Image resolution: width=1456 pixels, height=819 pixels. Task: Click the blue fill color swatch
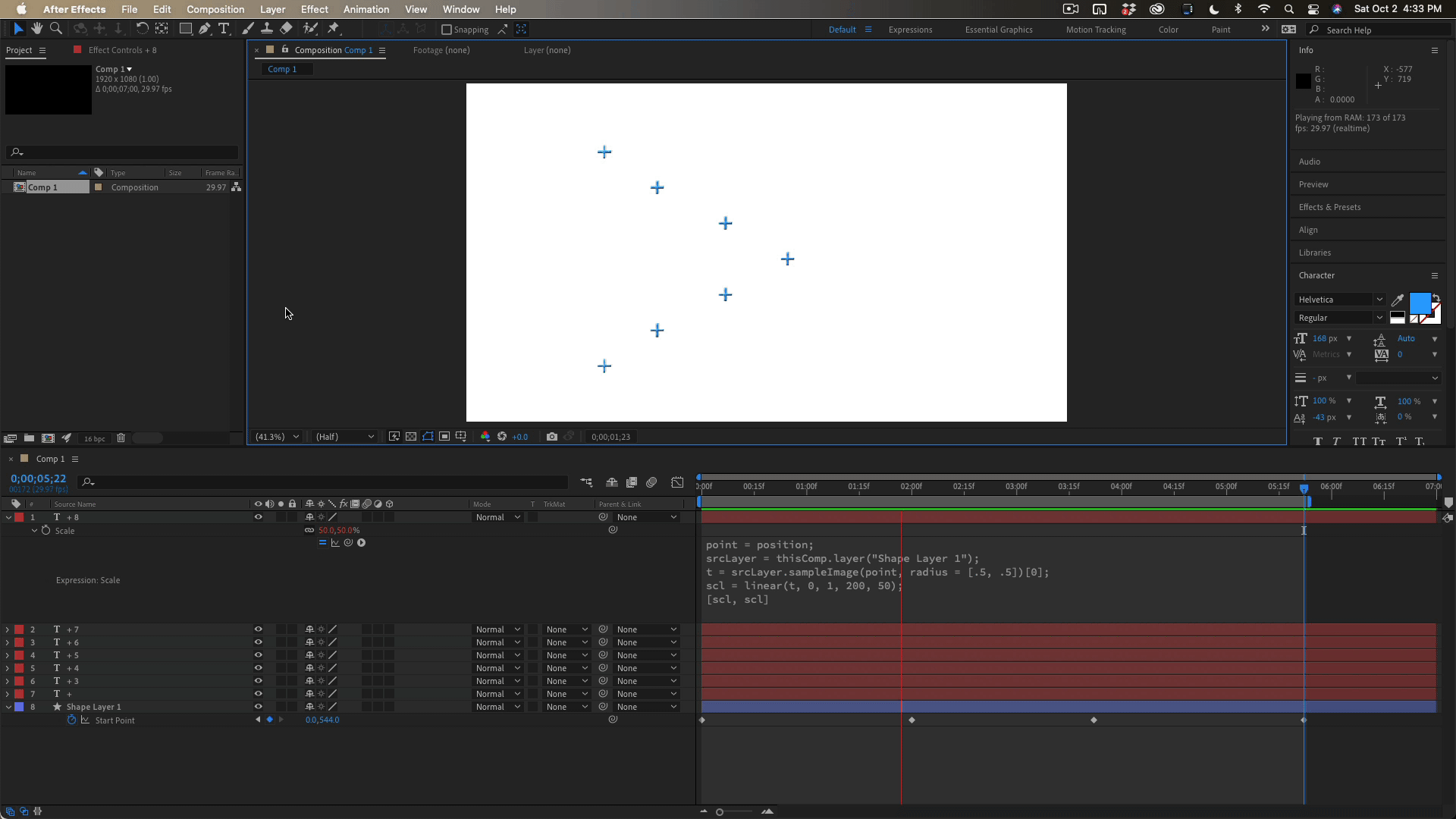tap(1419, 303)
